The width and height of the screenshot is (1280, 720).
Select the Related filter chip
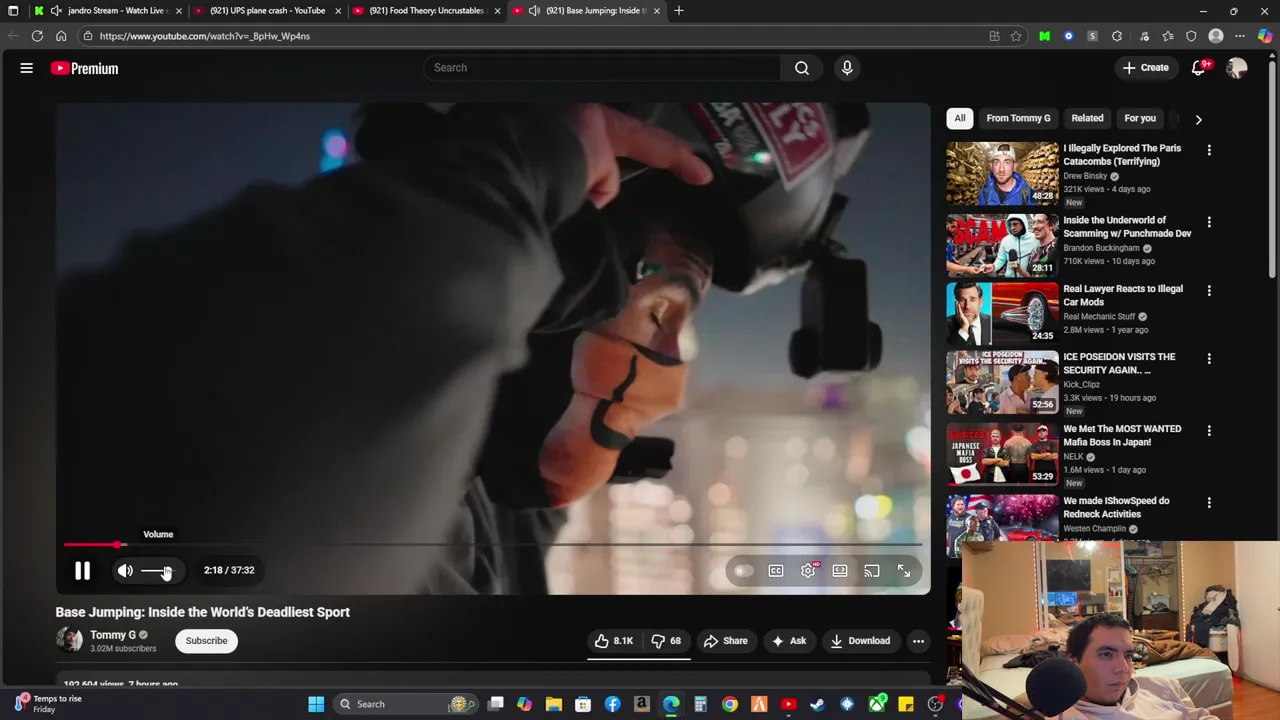pos(1087,118)
